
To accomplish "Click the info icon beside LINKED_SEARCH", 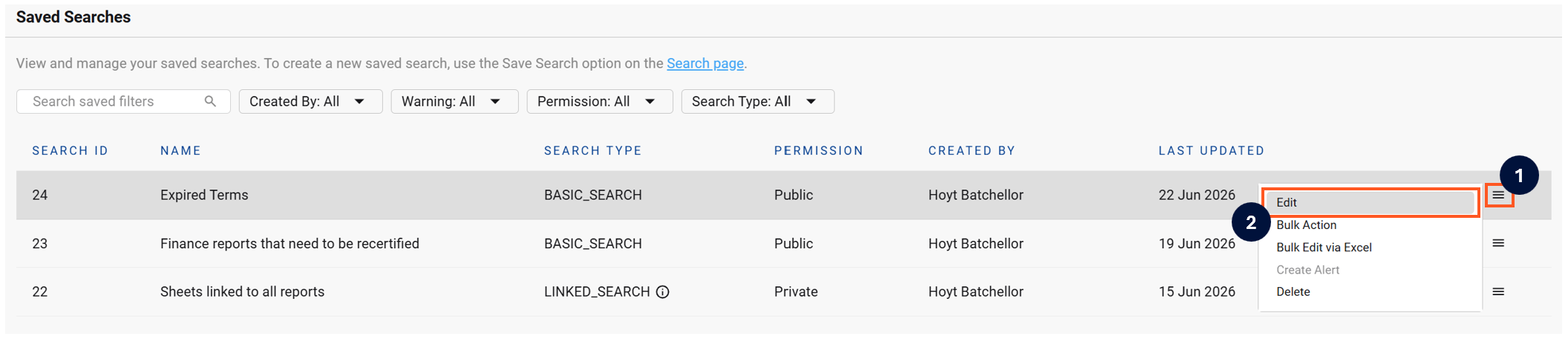I will (662, 292).
